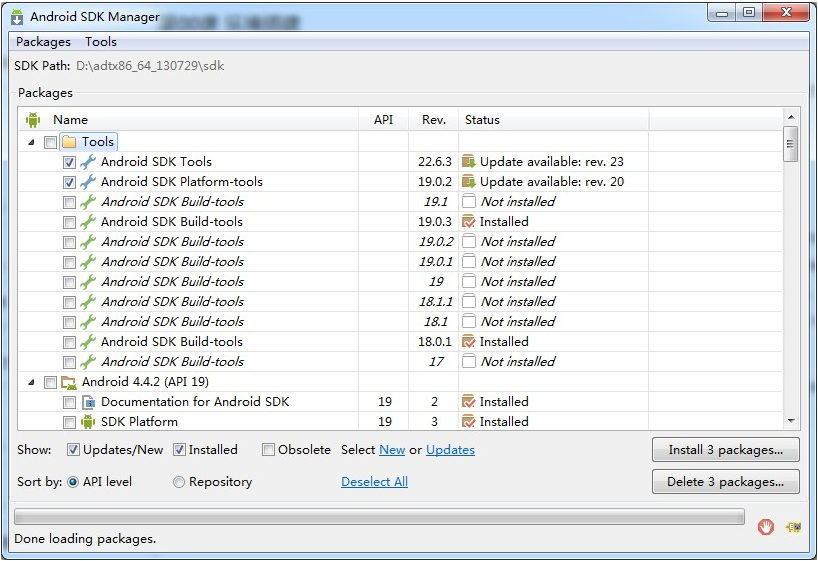Select the Android SDK Build-tools 19.0.1 row name
The width and height of the screenshot is (818, 561).
[x=173, y=261]
